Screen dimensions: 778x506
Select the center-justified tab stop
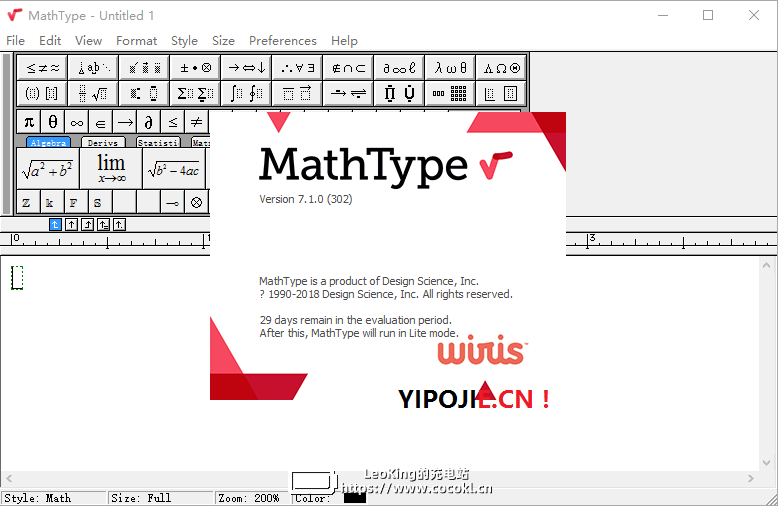click(x=71, y=225)
